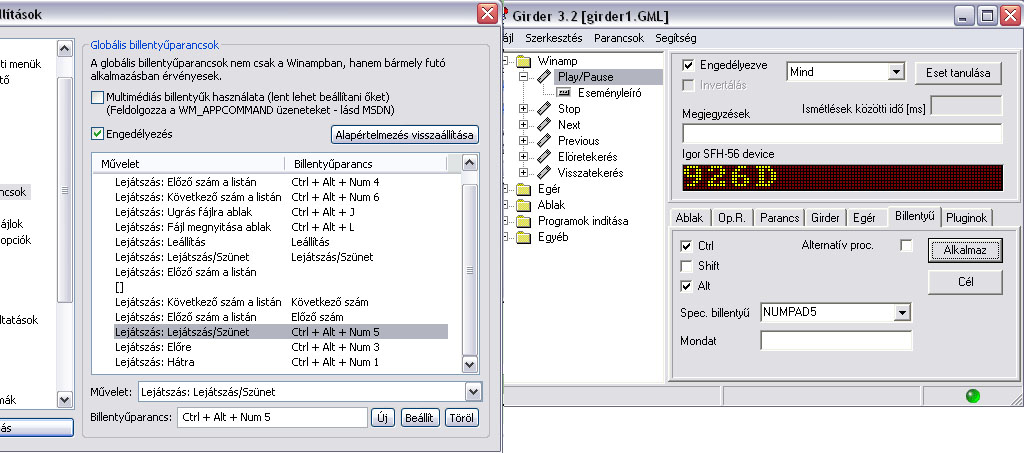The image size is (1024, 453).
Task: Toggle the Ctrl modifier checkbox
Action: click(x=686, y=247)
